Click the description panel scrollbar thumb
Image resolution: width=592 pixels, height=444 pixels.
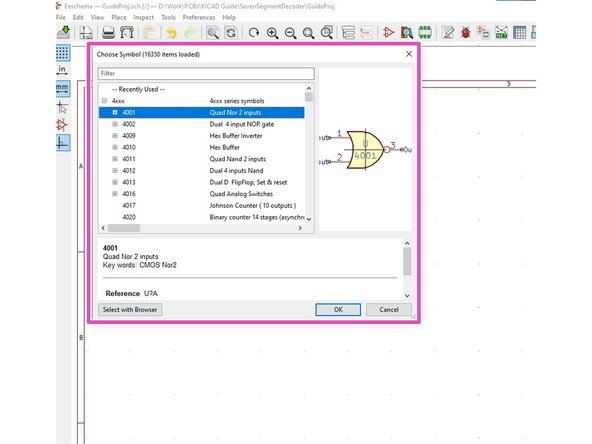pyautogui.click(x=407, y=262)
